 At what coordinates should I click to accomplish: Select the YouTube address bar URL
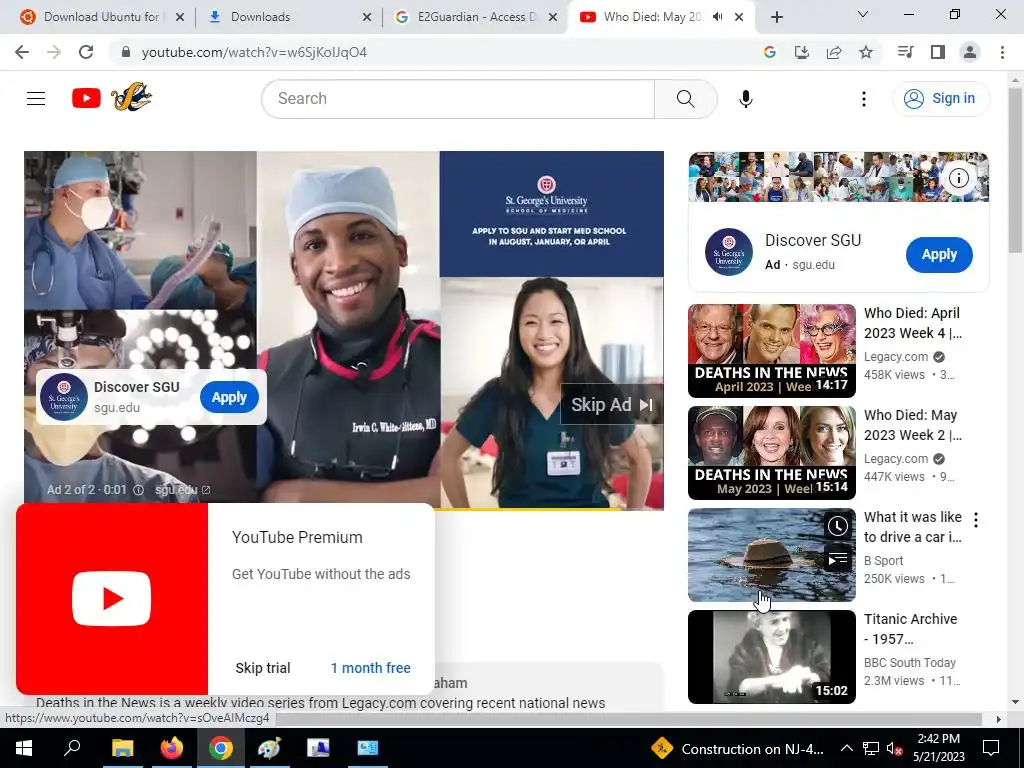tap(254, 52)
